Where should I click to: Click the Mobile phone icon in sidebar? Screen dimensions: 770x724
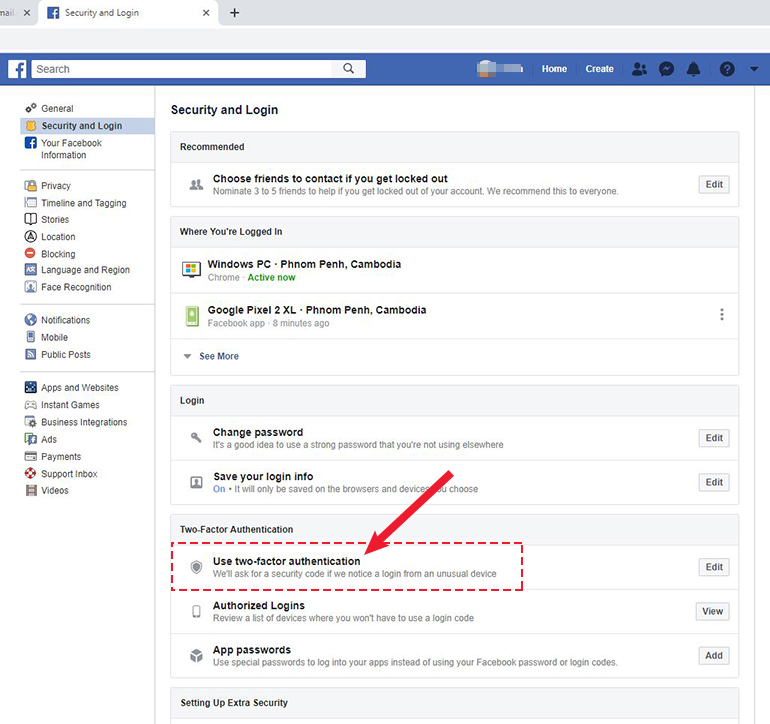pos(30,337)
